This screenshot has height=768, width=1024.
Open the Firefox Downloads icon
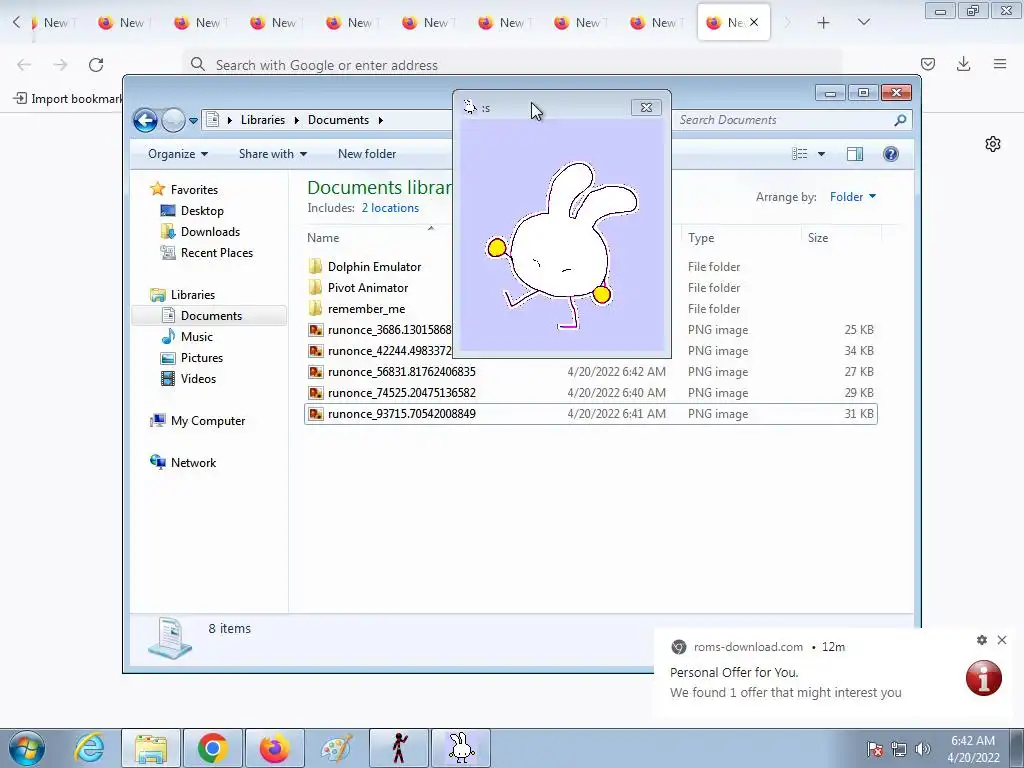963,64
